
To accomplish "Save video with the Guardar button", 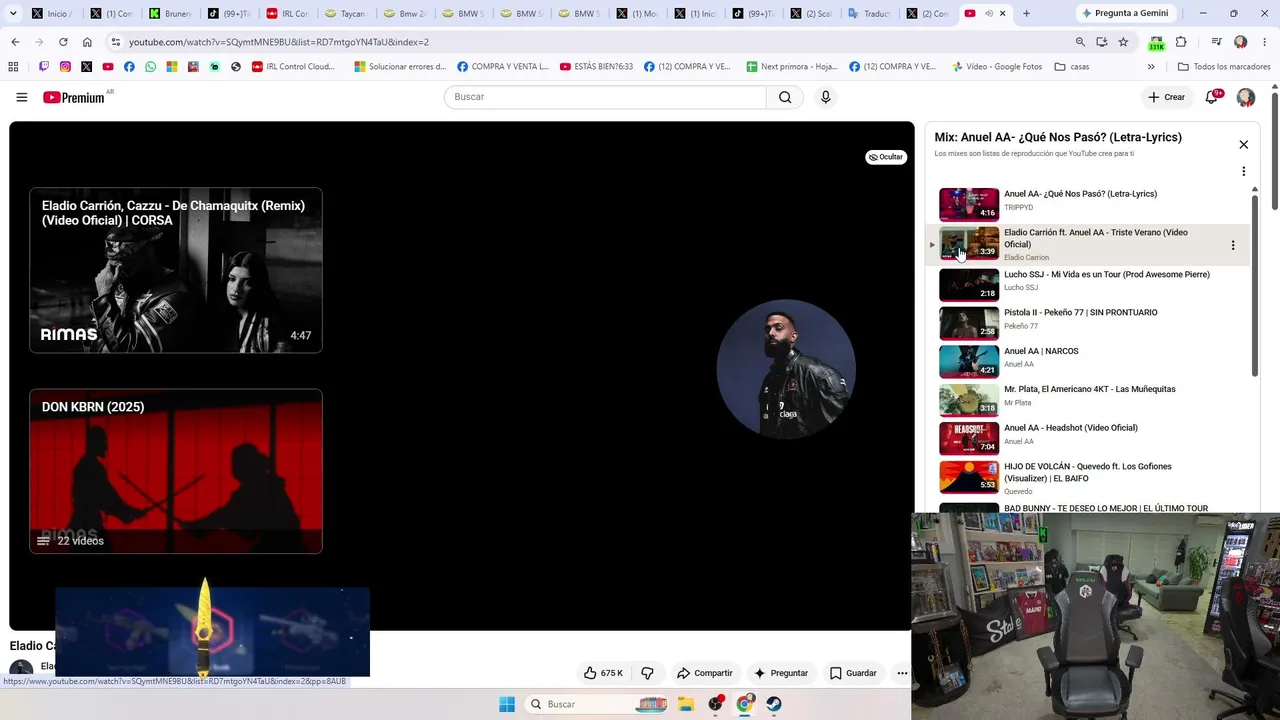I will (853, 673).
